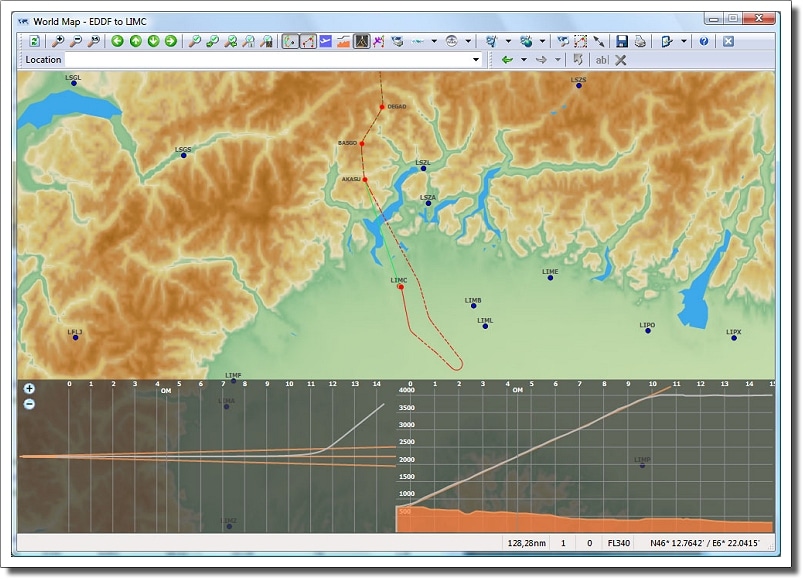Zoom in with the plus magnifier icon

(x=59, y=41)
